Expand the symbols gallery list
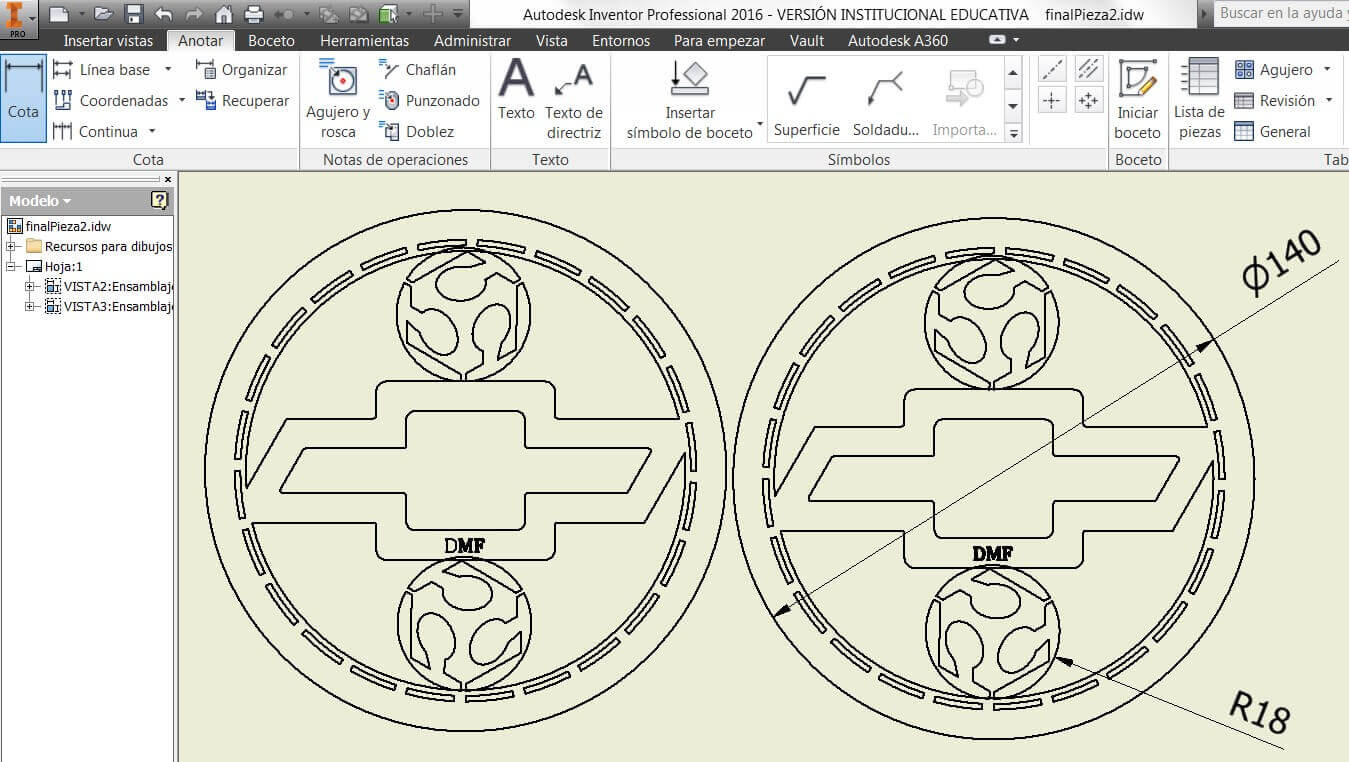The width and height of the screenshot is (1349, 762). (x=1013, y=133)
